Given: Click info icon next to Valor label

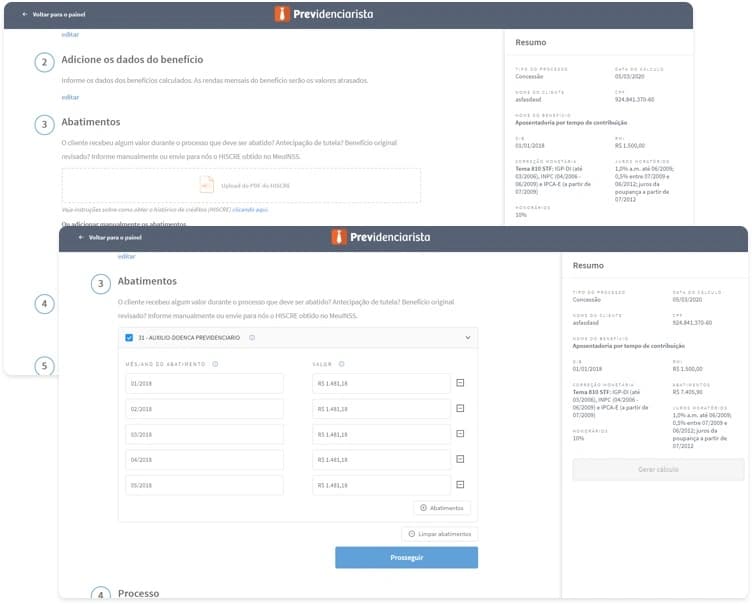Looking at the screenshot, I should pyautogui.click(x=342, y=364).
